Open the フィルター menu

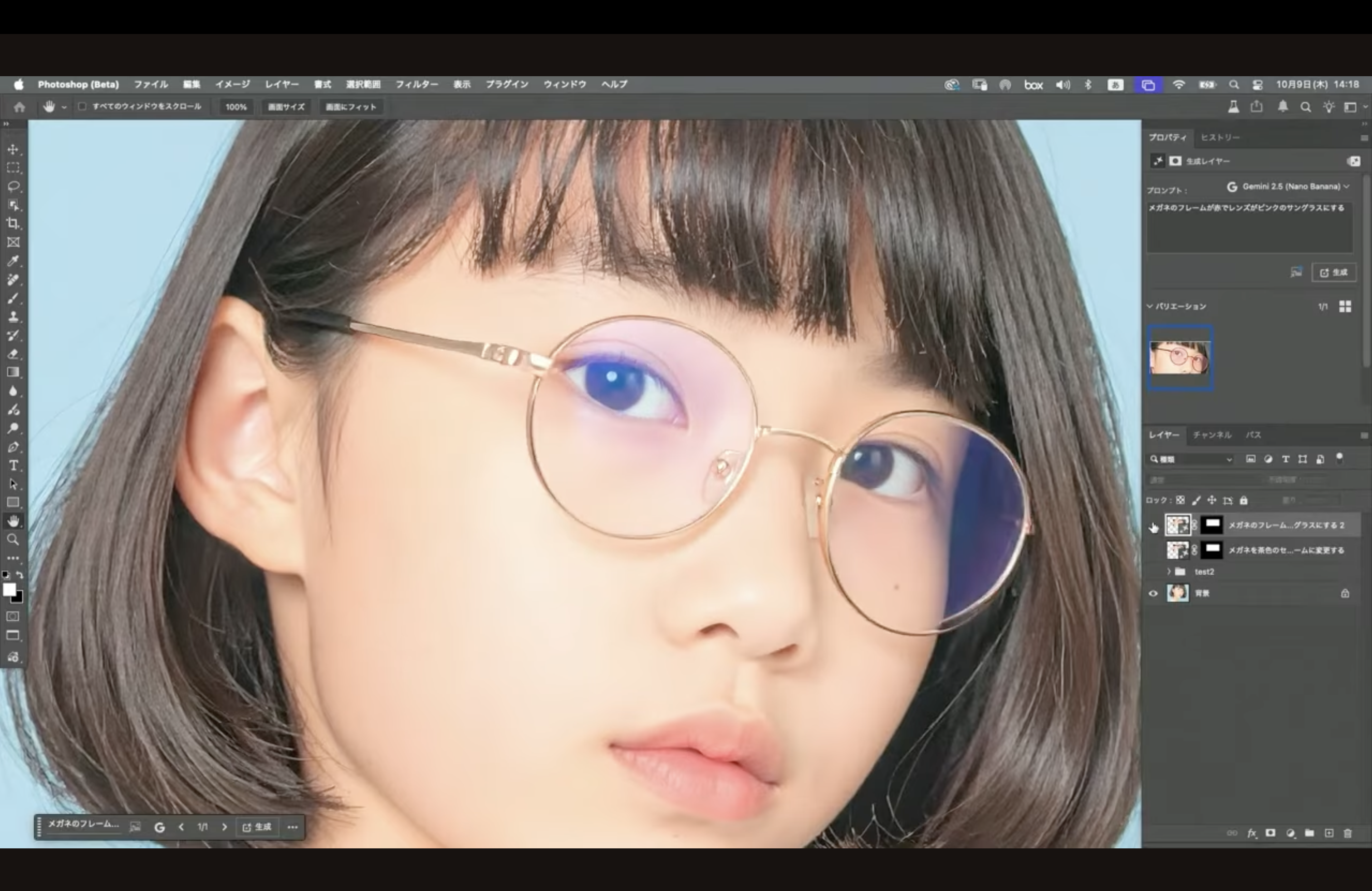(x=416, y=84)
